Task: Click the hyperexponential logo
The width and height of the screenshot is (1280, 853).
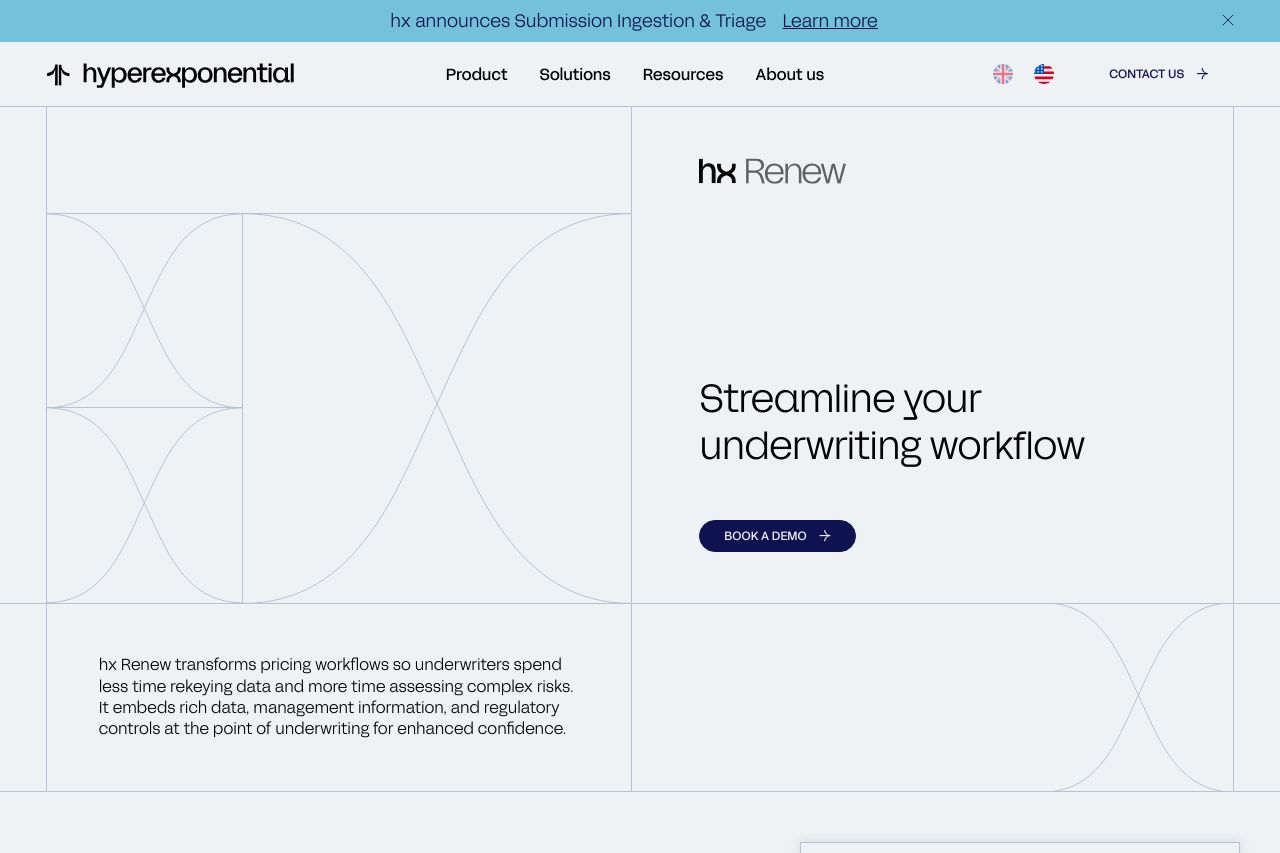Action: (x=170, y=74)
